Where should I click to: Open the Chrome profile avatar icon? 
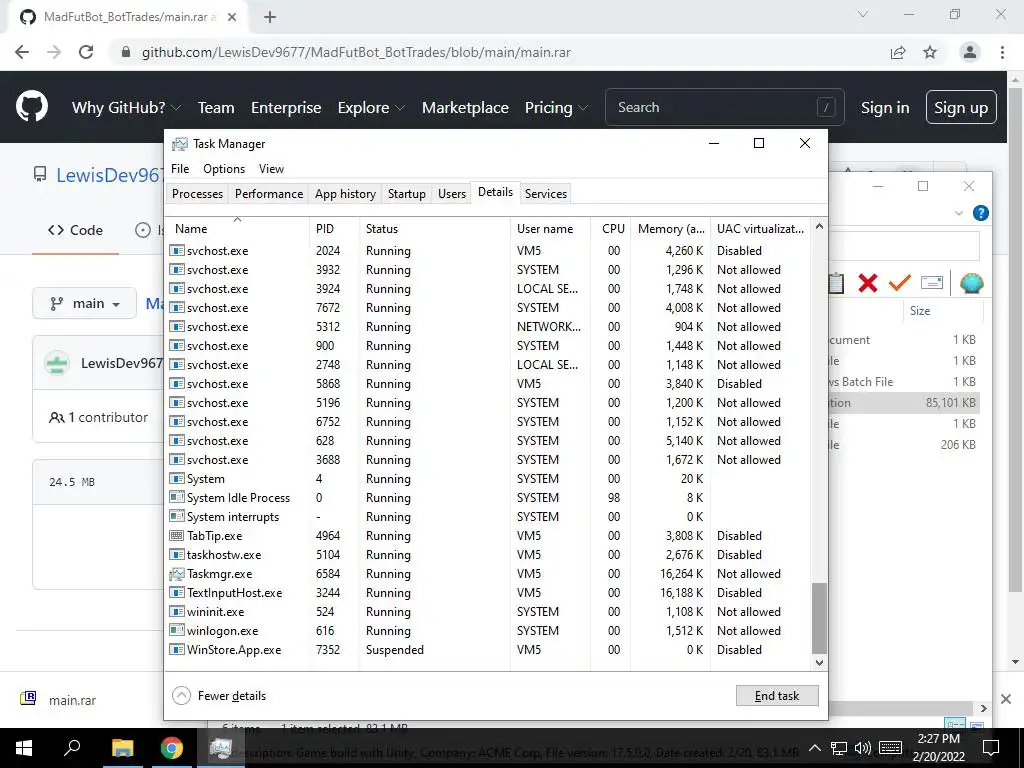point(969,52)
